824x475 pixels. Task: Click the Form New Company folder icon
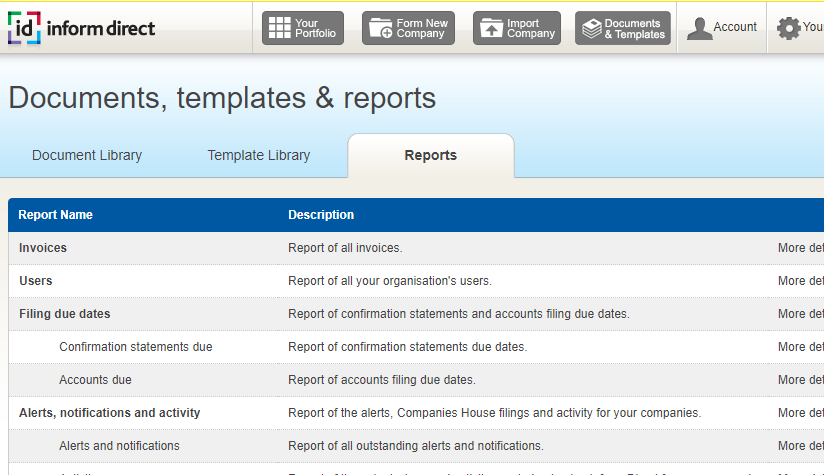coord(381,29)
